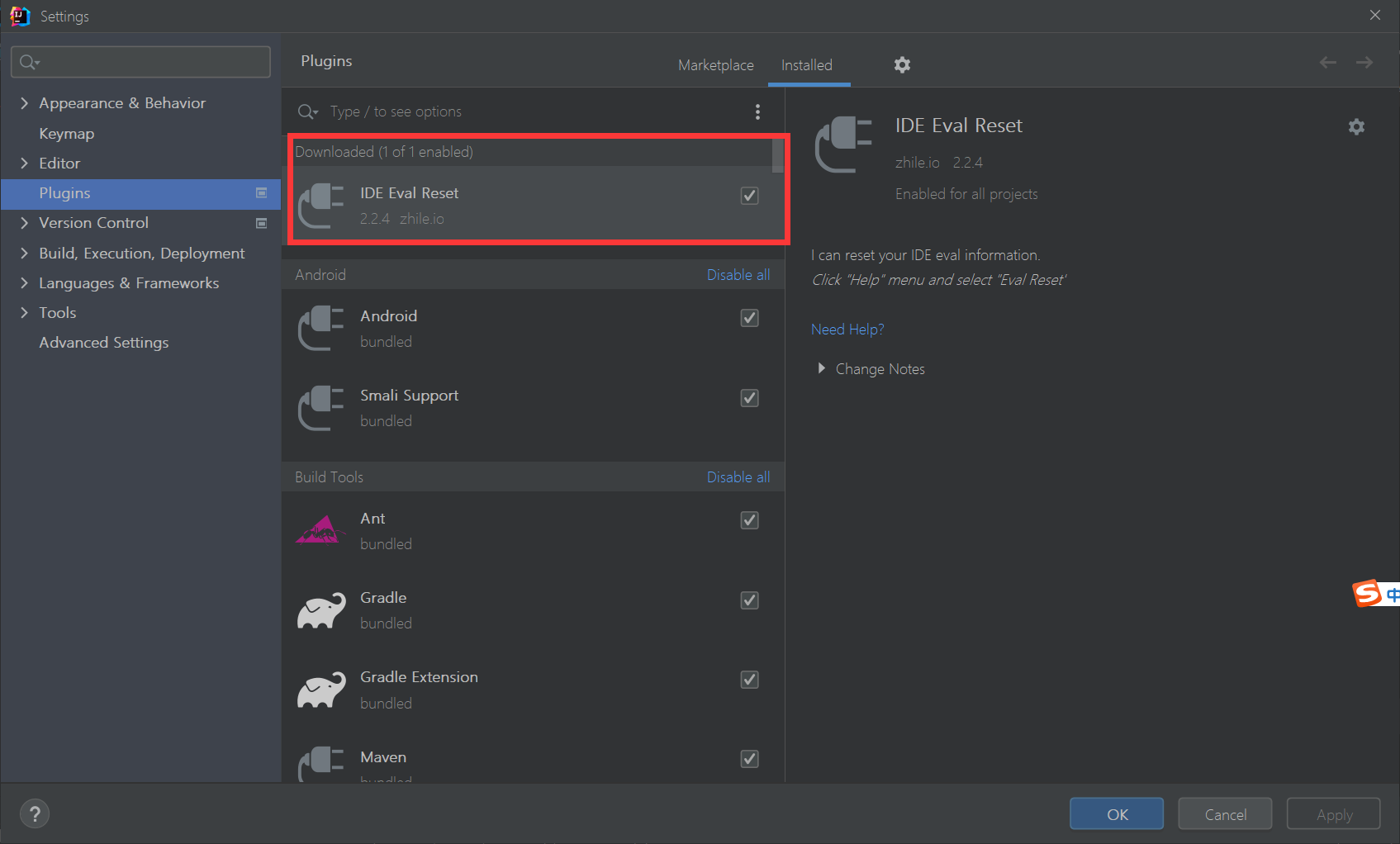The height and width of the screenshot is (844, 1400).
Task: Select the IDE Eval Reset plugin row
Action: click(x=533, y=206)
